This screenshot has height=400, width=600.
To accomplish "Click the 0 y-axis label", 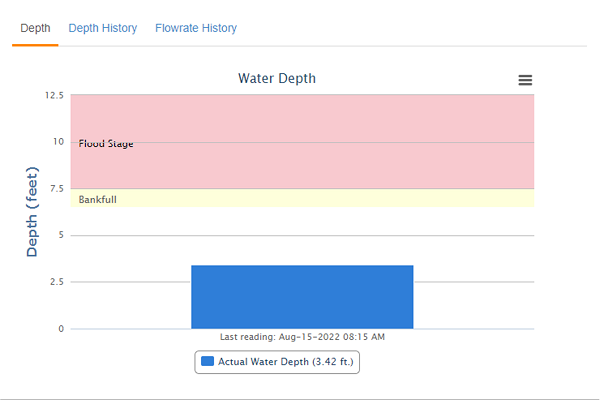I will 60,329.
